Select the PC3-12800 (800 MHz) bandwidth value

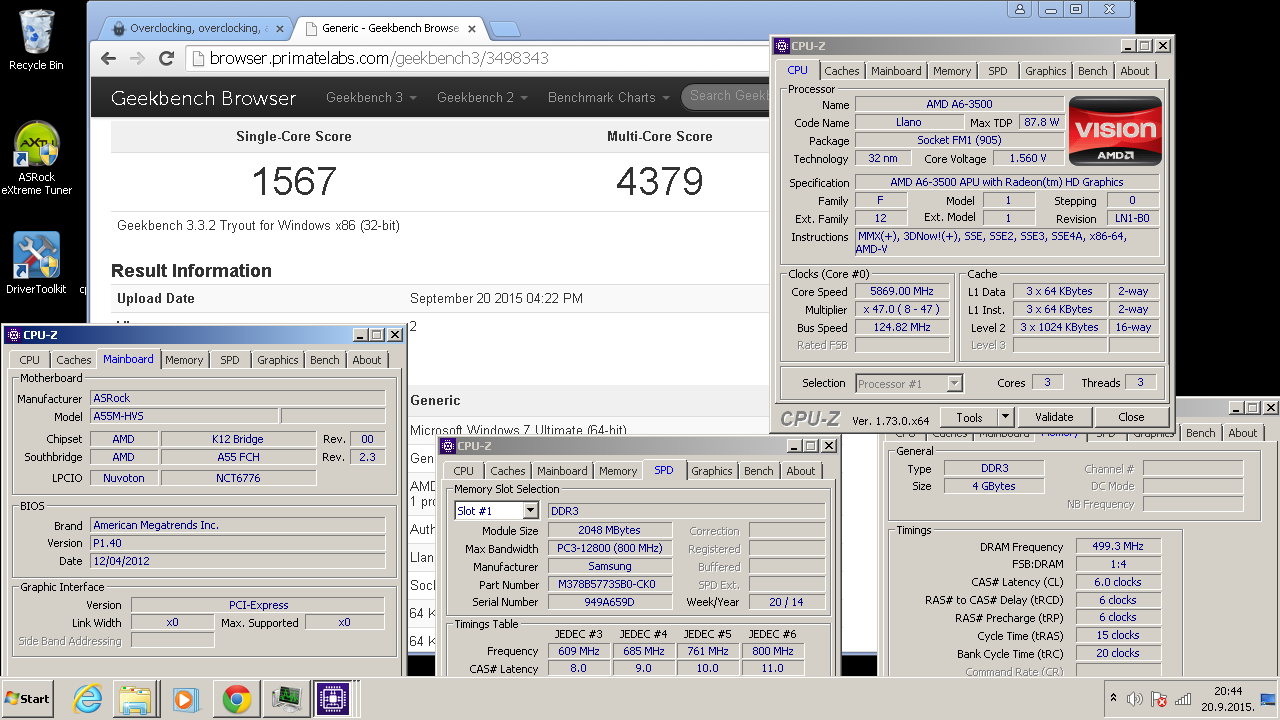[609, 548]
